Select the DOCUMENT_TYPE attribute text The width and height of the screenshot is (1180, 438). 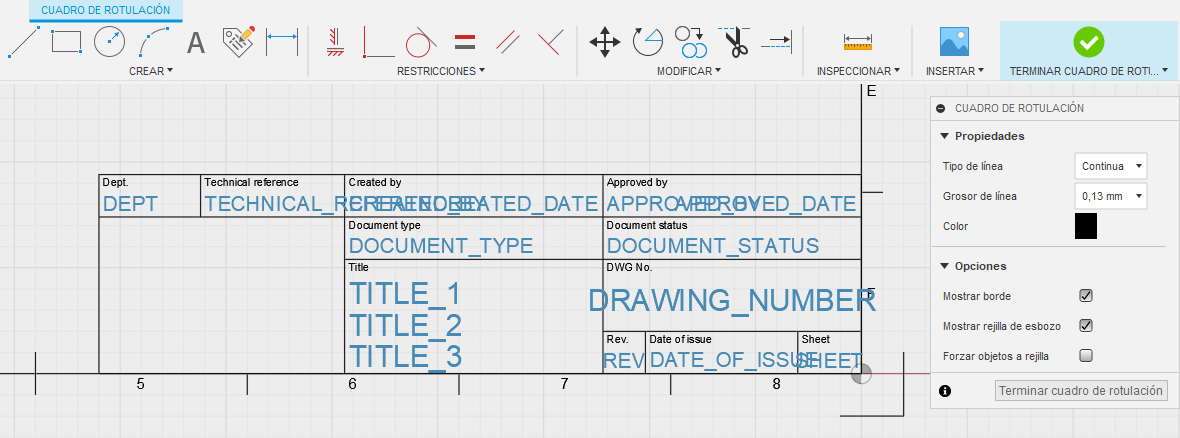coord(441,246)
